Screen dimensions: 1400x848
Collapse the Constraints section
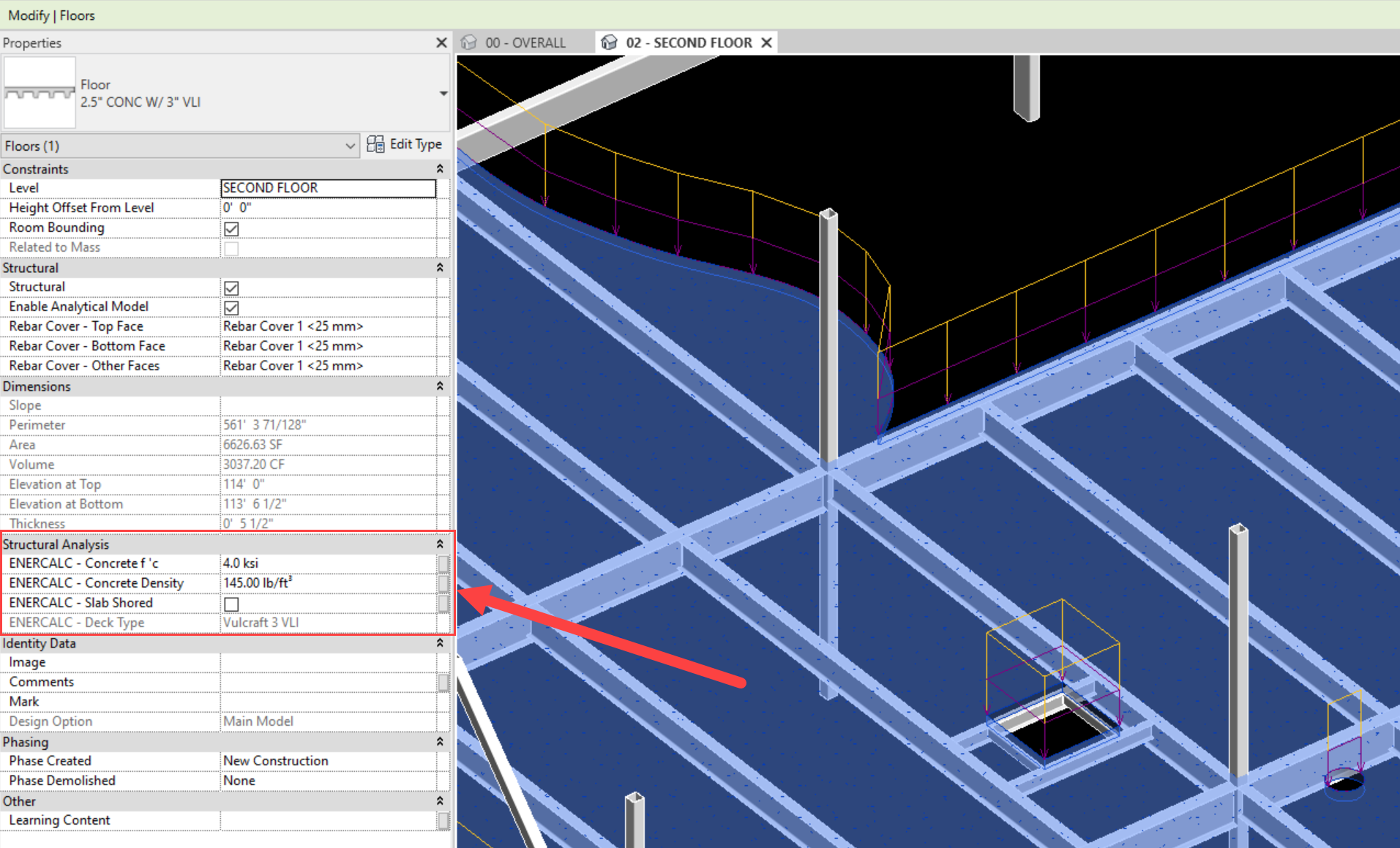point(440,169)
